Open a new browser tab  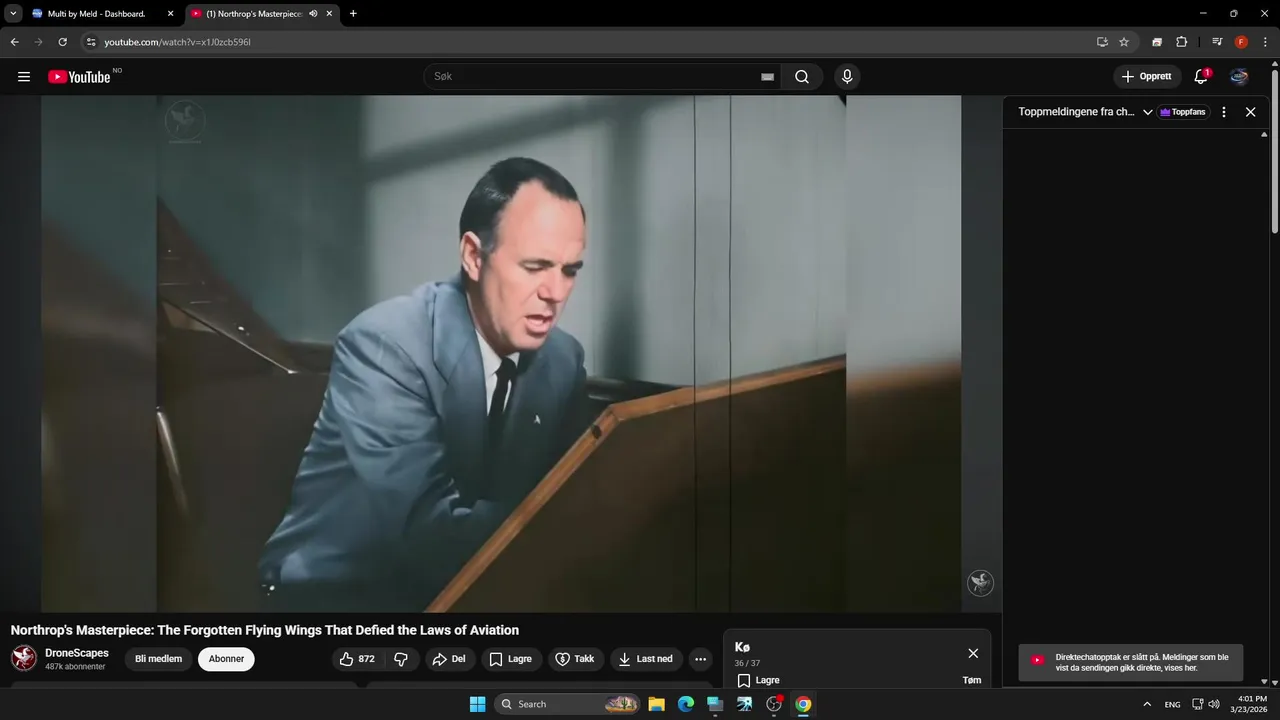click(x=353, y=14)
